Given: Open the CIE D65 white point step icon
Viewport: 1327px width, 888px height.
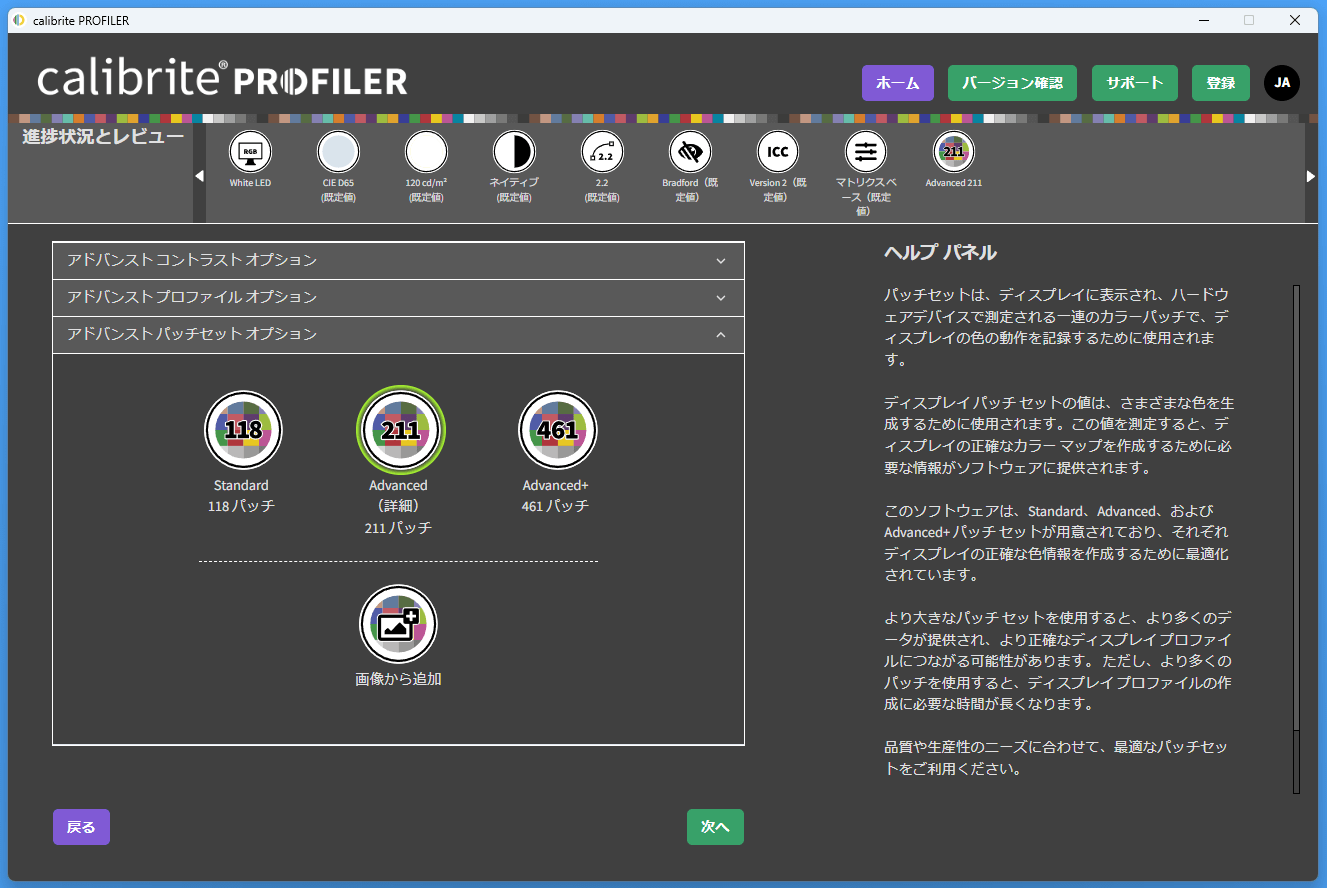Looking at the screenshot, I should tap(338, 153).
